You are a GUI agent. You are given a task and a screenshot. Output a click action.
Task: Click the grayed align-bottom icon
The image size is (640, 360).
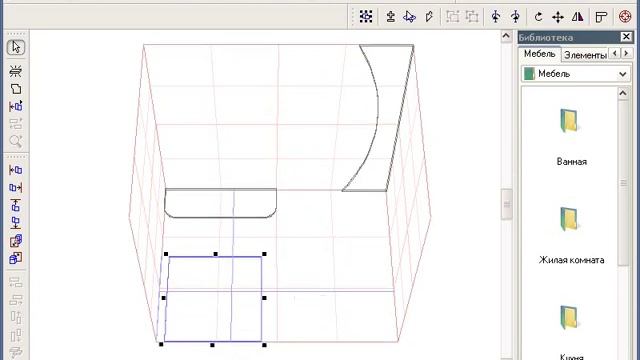pyautogui.click(x=16, y=336)
